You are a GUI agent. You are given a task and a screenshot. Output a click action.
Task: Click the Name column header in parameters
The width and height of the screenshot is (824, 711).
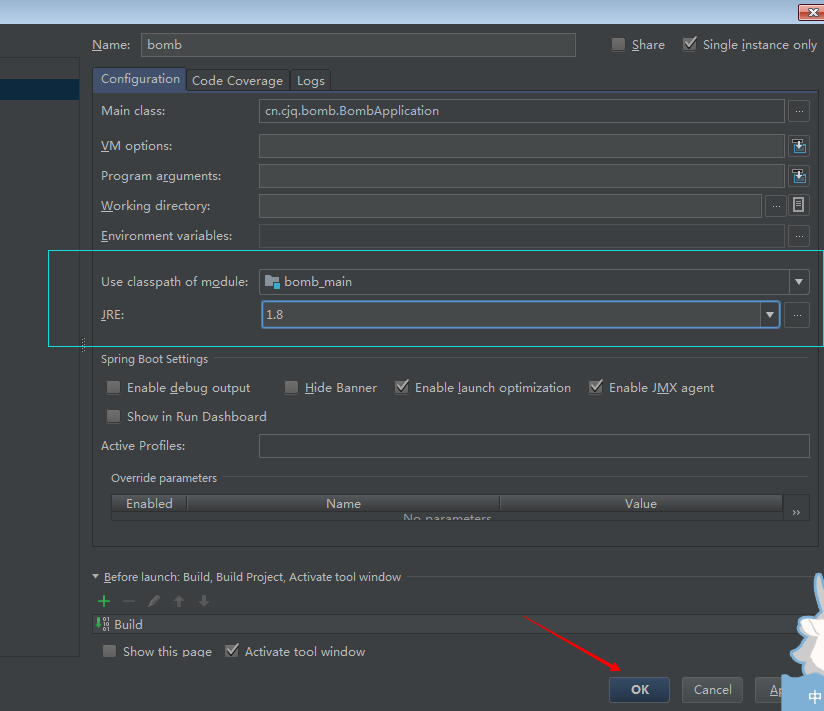coord(343,503)
